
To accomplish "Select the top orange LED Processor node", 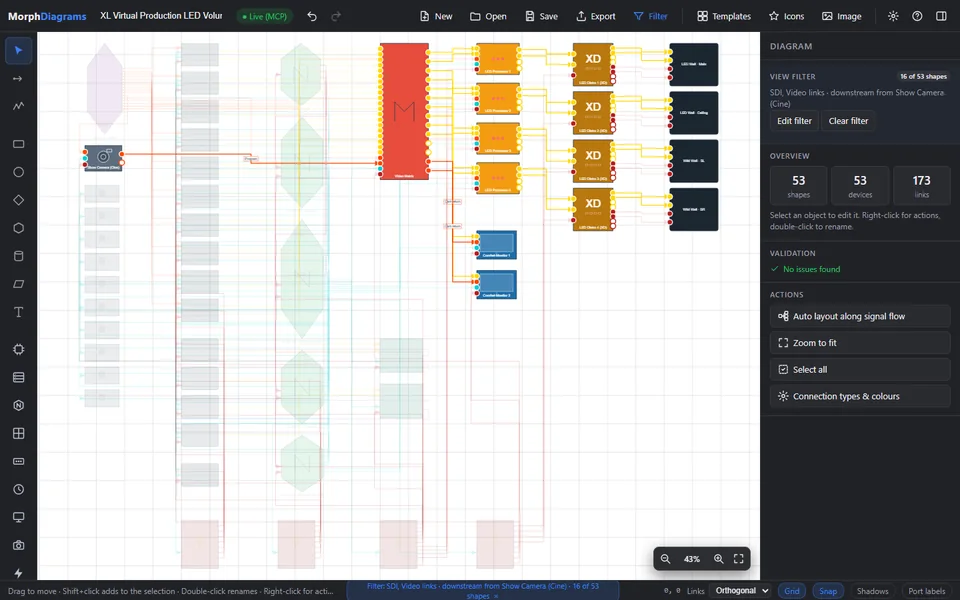I will [x=498, y=59].
